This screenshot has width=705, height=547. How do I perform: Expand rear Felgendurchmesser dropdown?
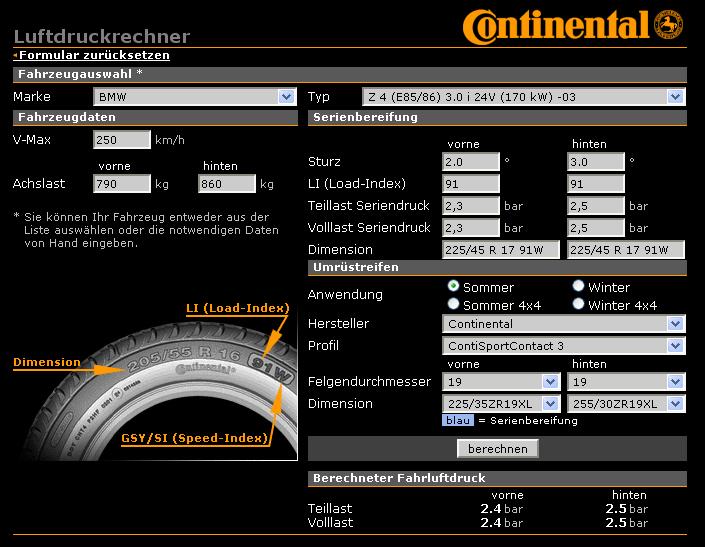coord(626,382)
